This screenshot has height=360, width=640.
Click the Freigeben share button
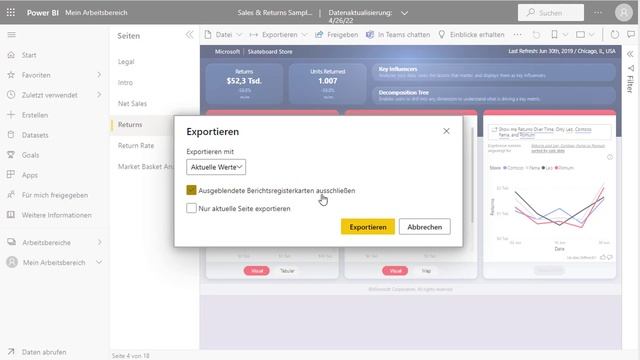(337, 35)
